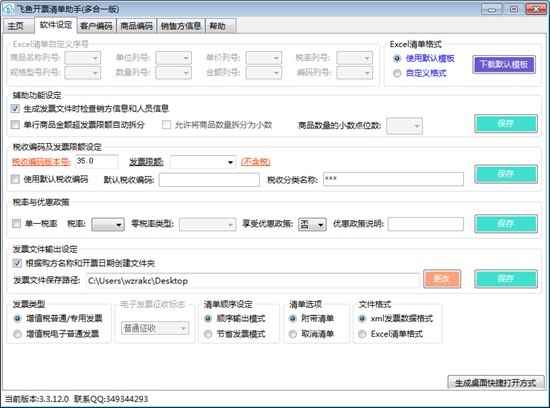Toggle 生成发票文件时检查销方信息和人员信息 checkbox
550x408 pixels.
point(90,109)
